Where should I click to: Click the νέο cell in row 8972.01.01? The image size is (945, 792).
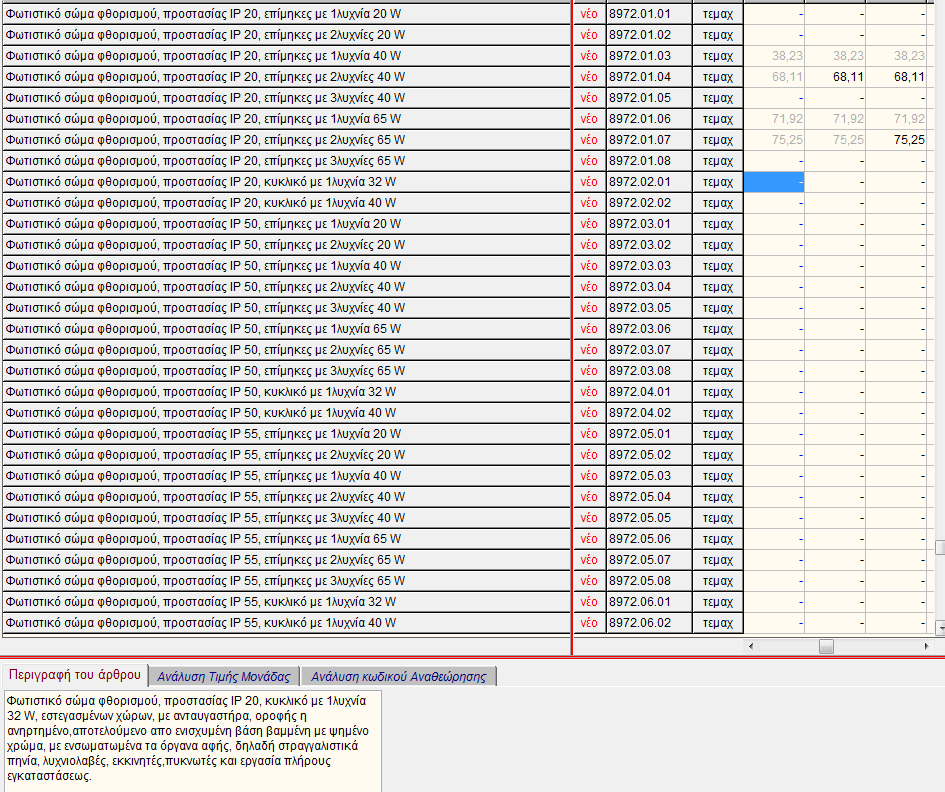[589, 13]
